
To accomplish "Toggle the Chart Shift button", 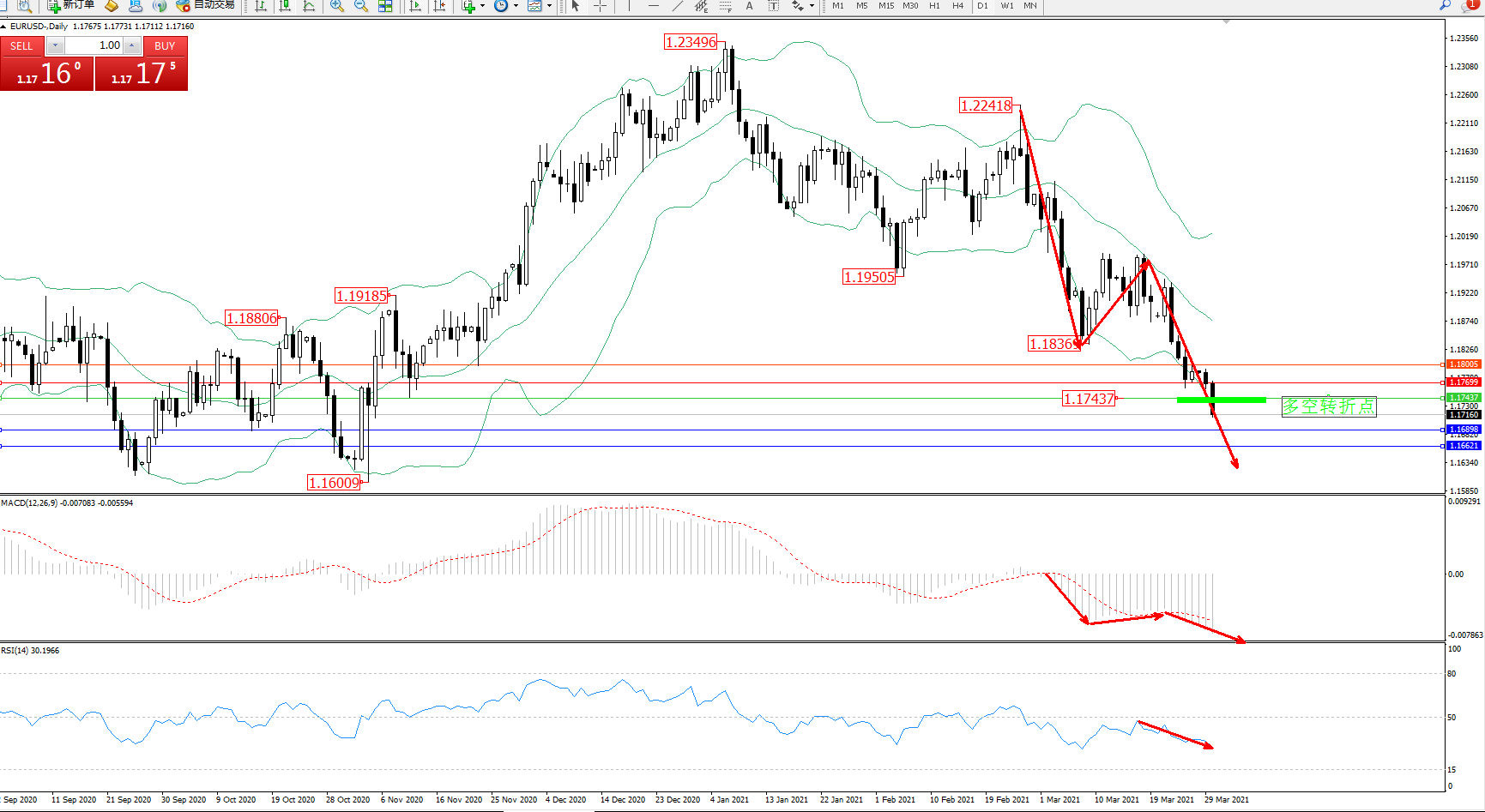I will click(439, 6).
